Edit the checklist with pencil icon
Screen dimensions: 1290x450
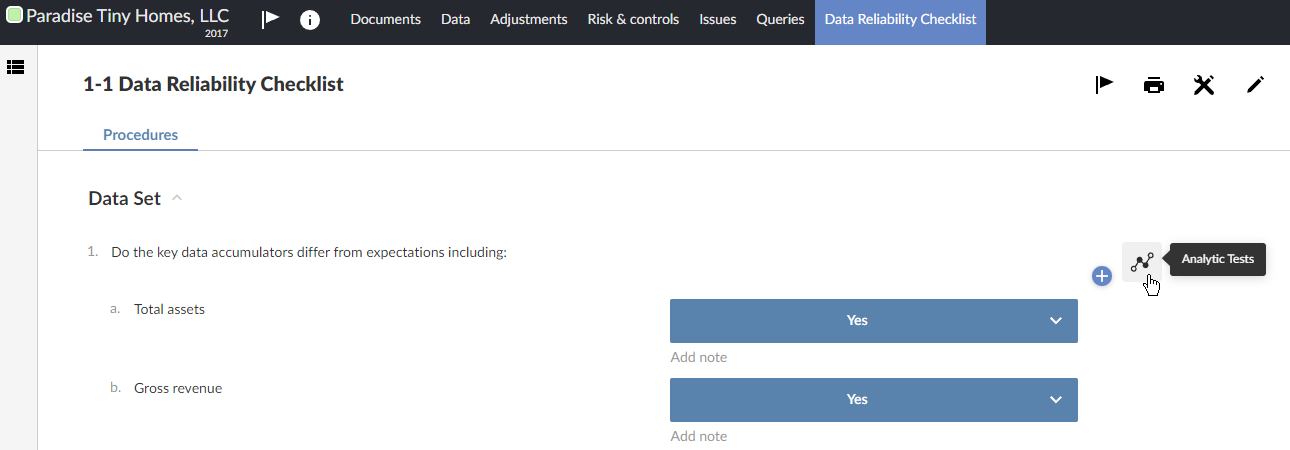pos(1255,85)
